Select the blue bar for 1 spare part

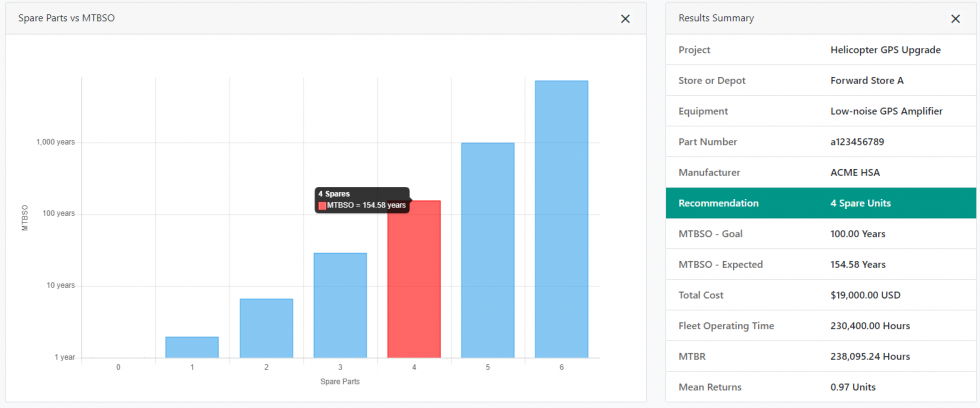(x=192, y=347)
